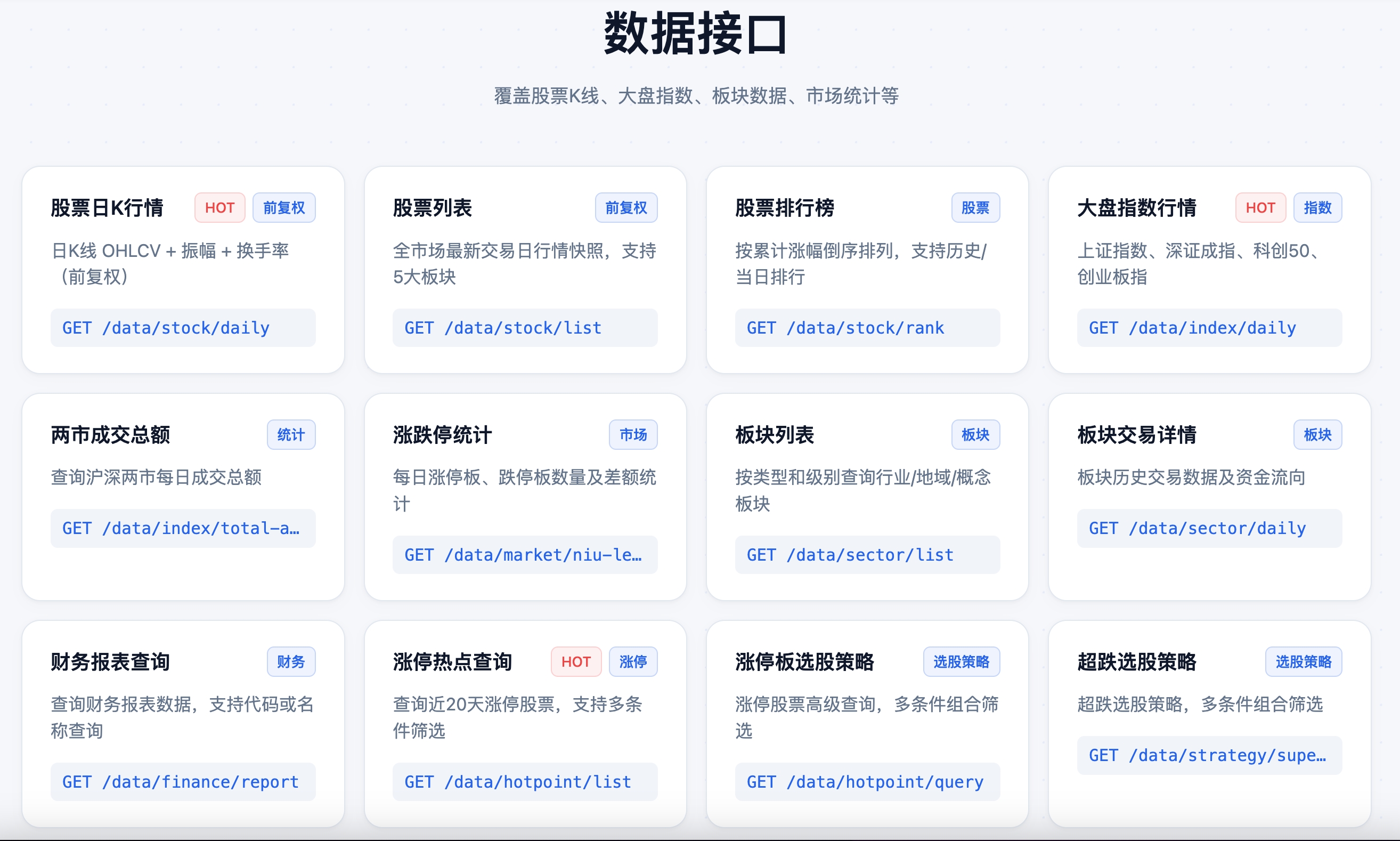Image resolution: width=1400 pixels, height=841 pixels.
Task: Click the HOT badge on 股票日K行情
Action: 219,208
